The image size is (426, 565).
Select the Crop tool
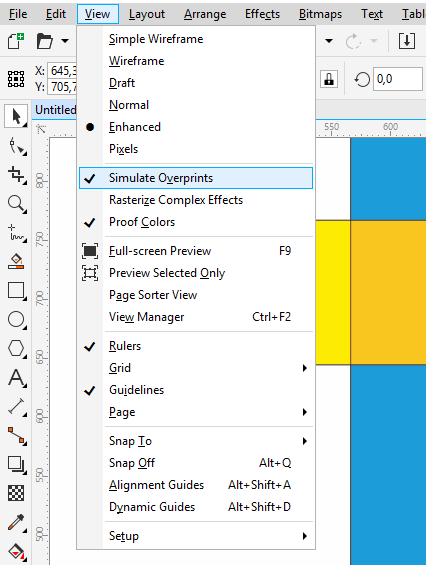pos(17,175)
